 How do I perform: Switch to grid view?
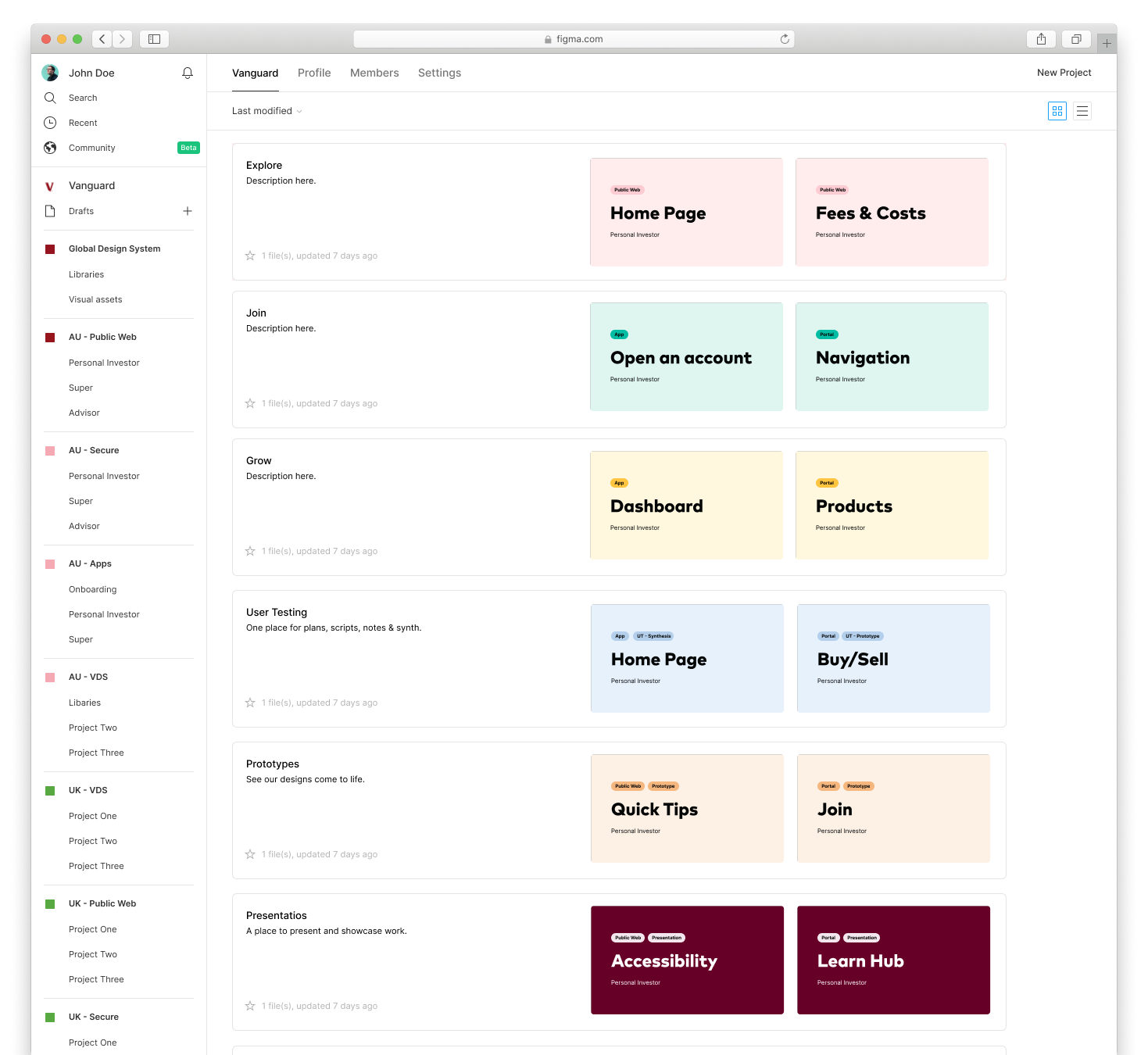pyautogui.click(x=1057, y=111)
